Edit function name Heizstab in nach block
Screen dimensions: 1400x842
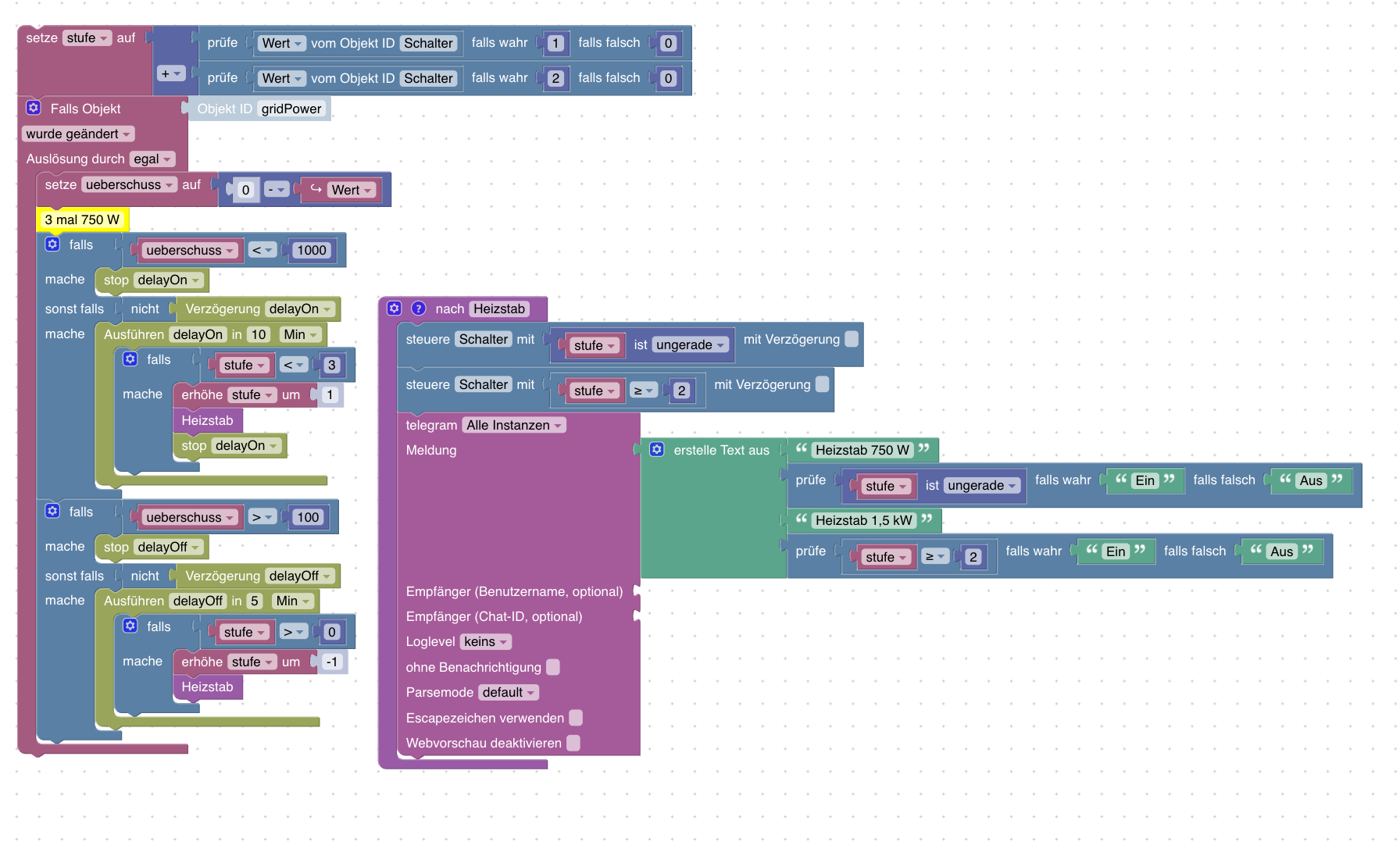click(x=498, y=309)
